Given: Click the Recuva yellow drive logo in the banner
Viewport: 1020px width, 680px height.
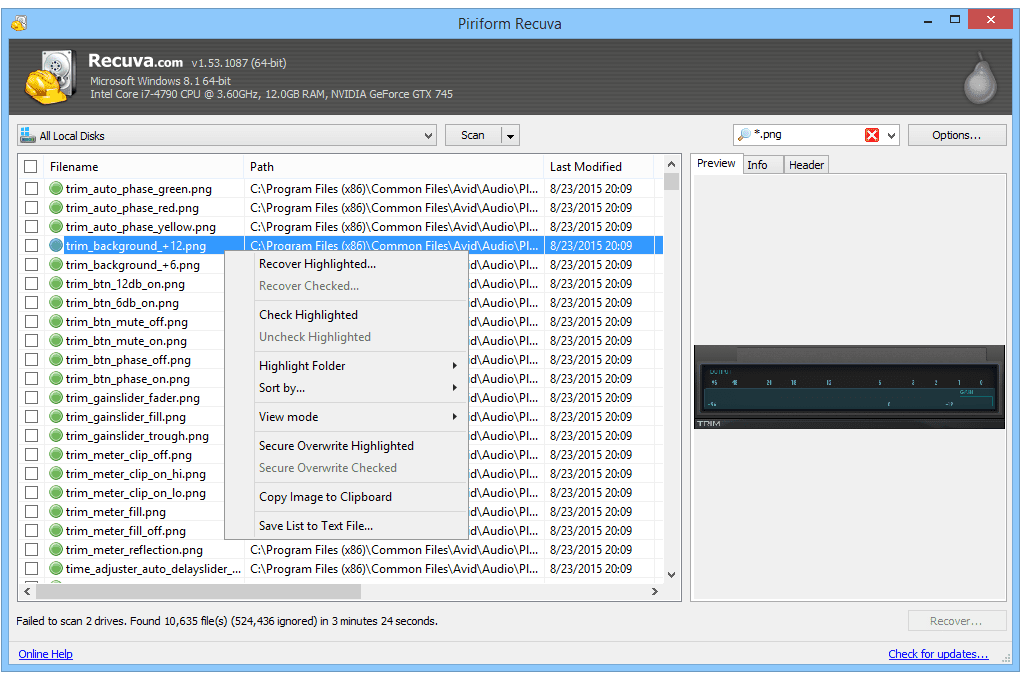Looking at the screenshot, I should [x=50, y=75].
